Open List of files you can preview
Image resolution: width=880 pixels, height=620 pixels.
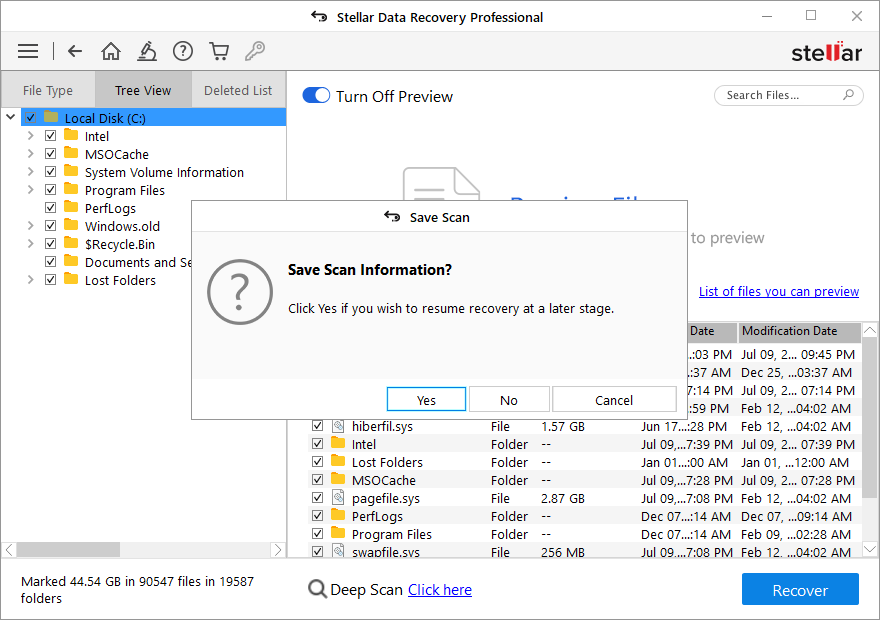778,291
